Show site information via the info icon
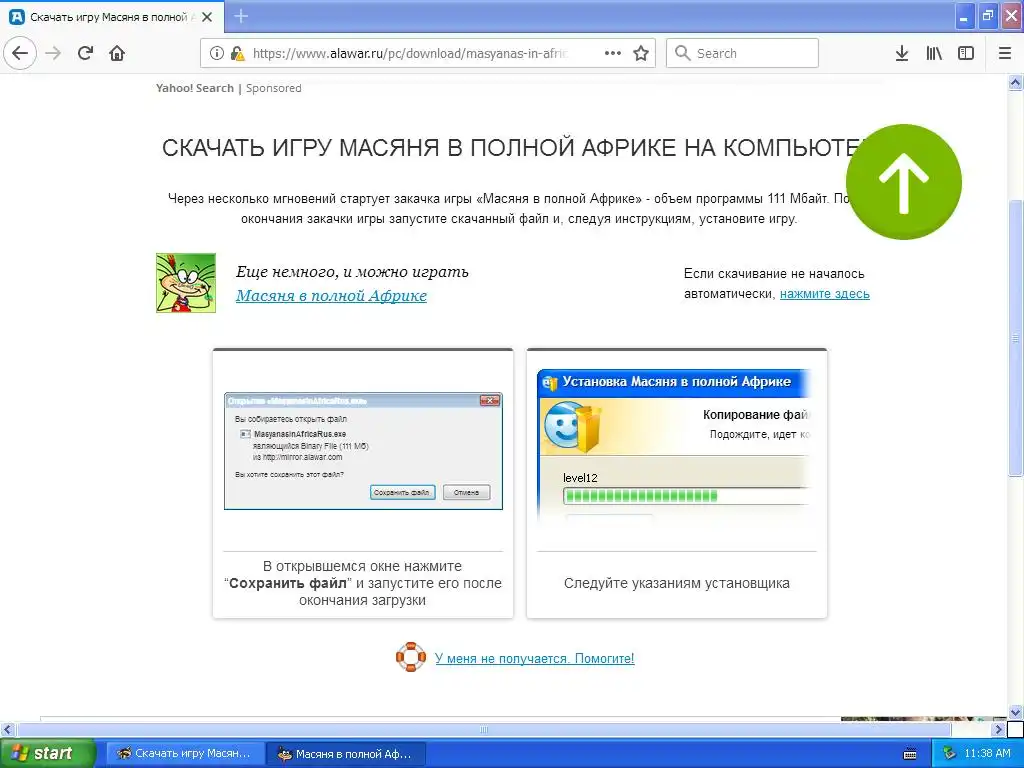This screenshot has height=768, width=1024. pyautogui.click(x=217, y=53)
